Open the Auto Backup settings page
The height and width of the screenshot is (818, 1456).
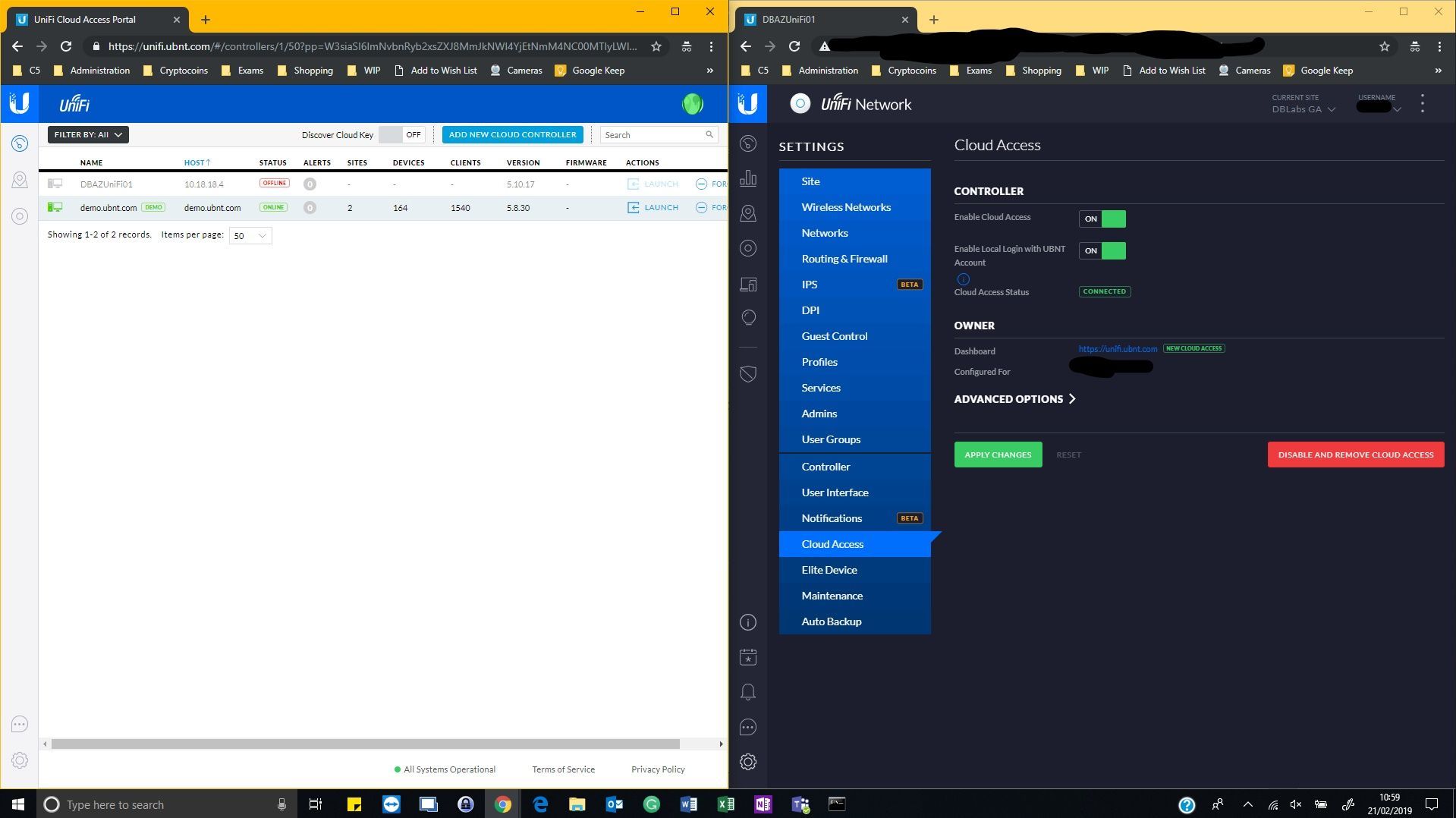(832, 621)
